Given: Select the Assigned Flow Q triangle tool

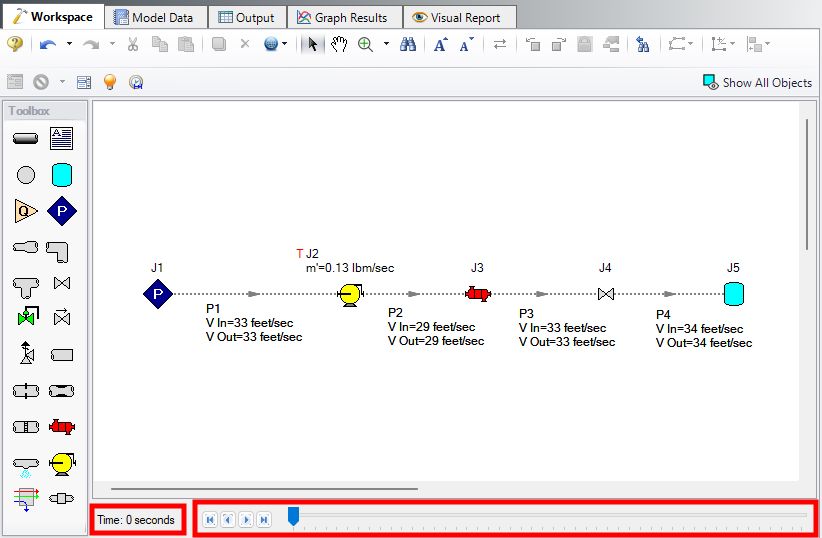Looking at the screenshot, I should point(26,211).
